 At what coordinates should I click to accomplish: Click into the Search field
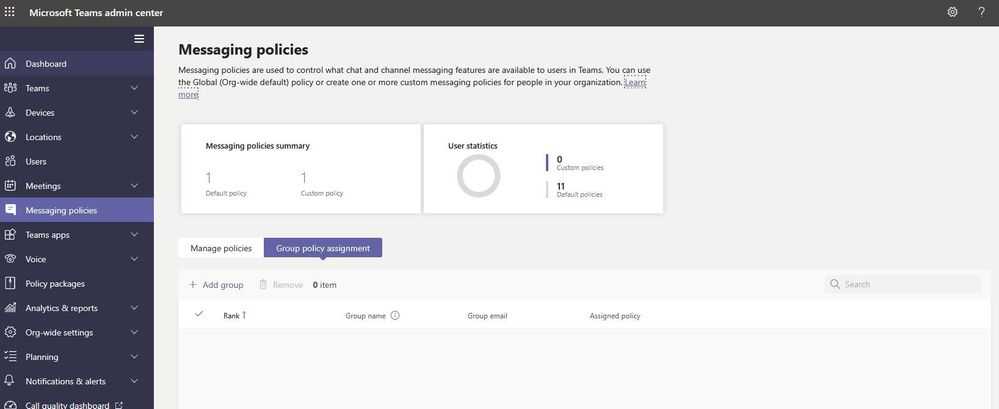[910, 284]
